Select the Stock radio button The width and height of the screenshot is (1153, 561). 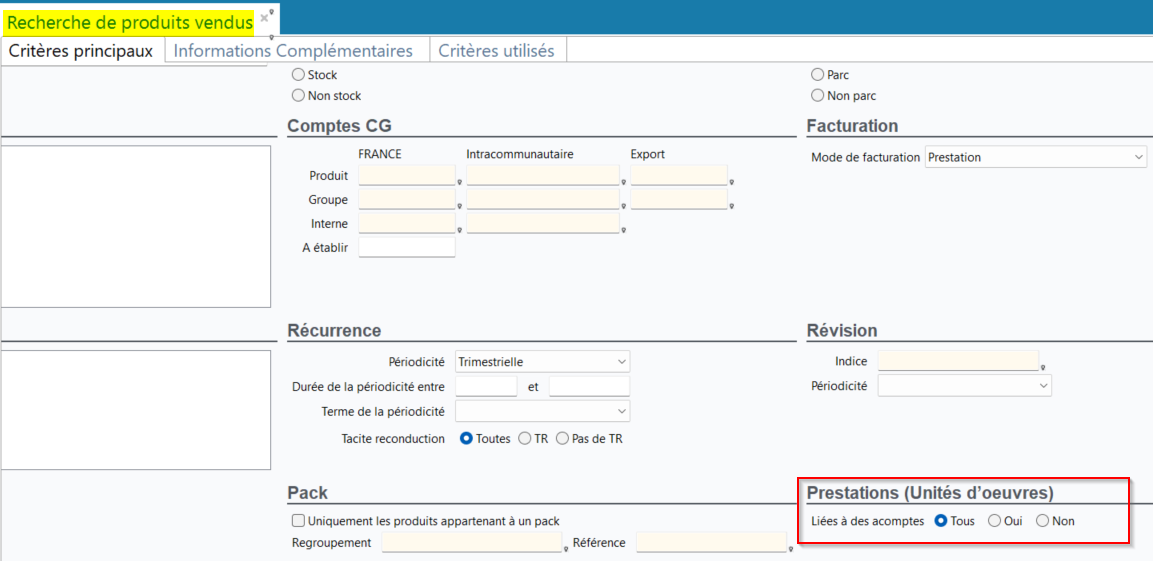pos(299,75)
